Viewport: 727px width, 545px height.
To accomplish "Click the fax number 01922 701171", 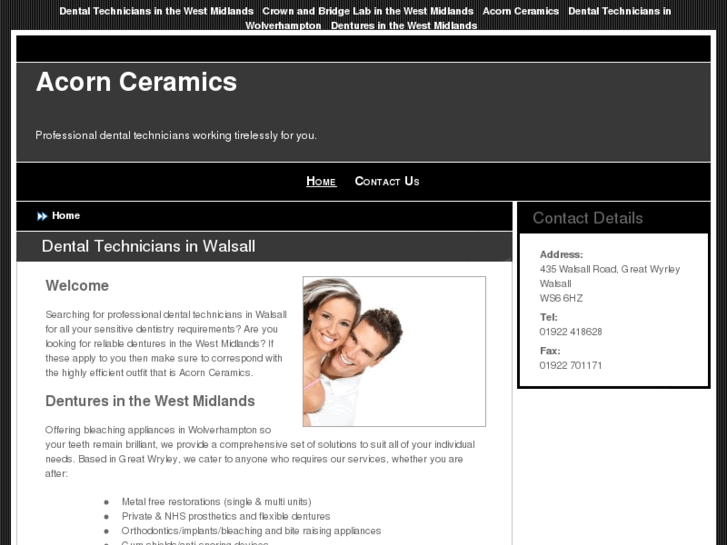I will [x=571, y=365].
